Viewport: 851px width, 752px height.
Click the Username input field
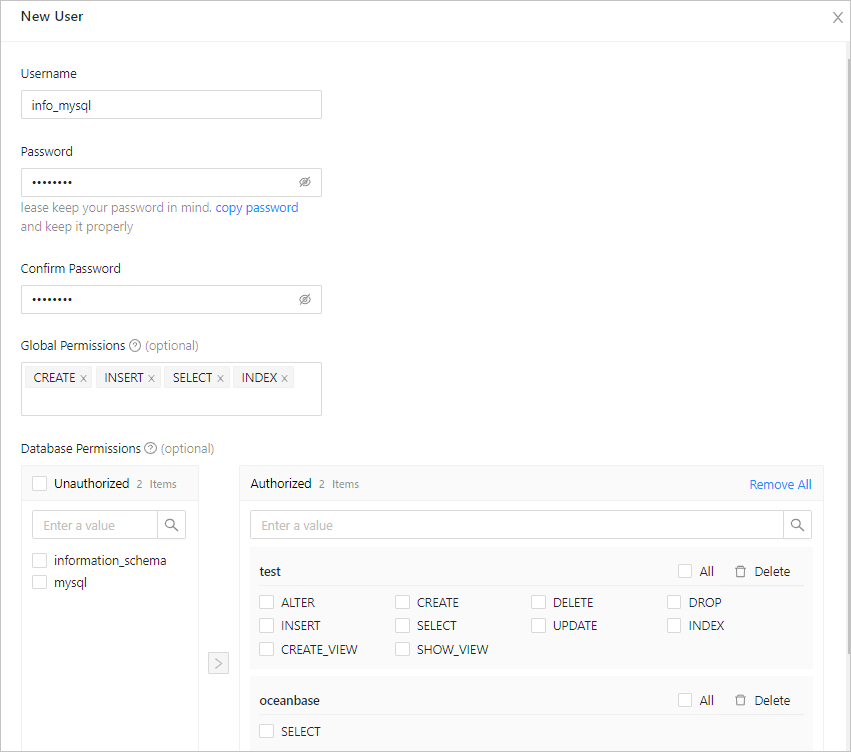pyautogui.click(x=171, y=105)
